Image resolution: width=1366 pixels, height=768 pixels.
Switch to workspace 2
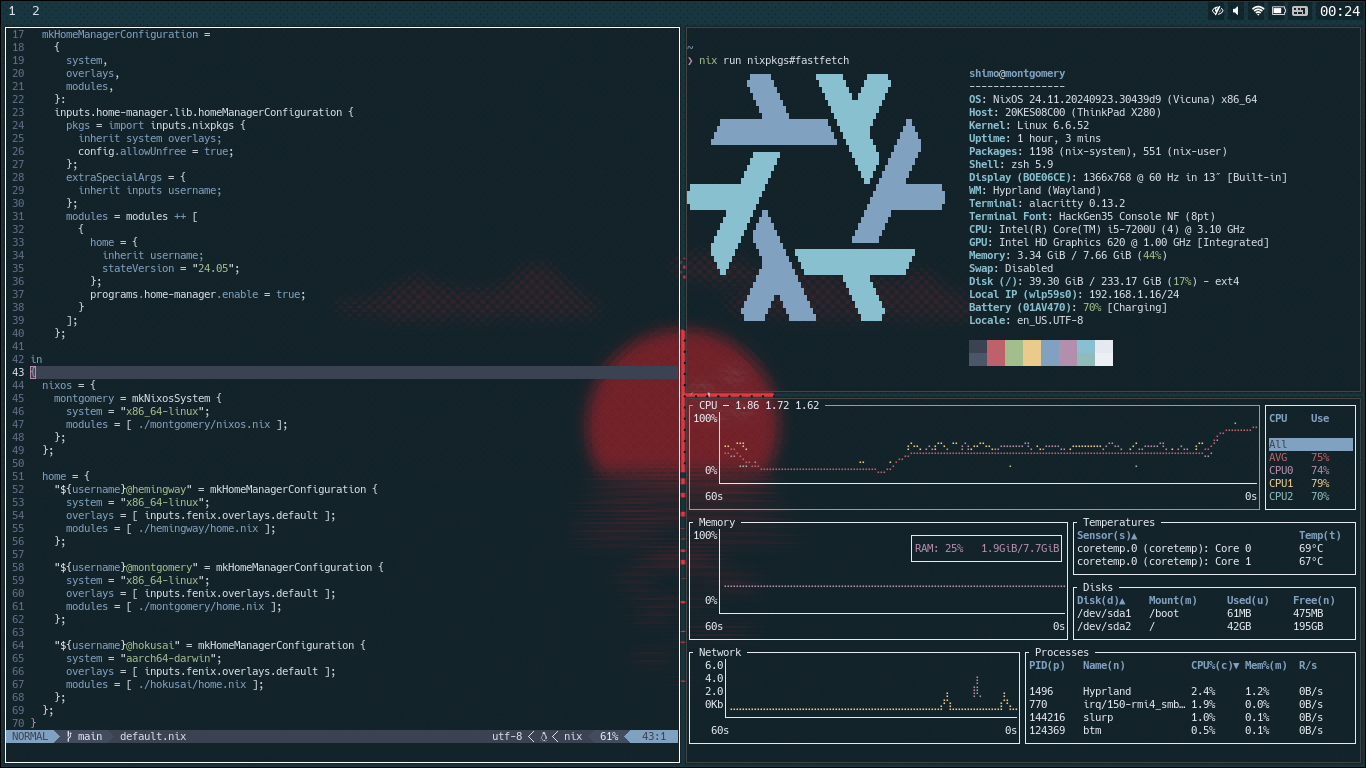click(x=36, y=11)
